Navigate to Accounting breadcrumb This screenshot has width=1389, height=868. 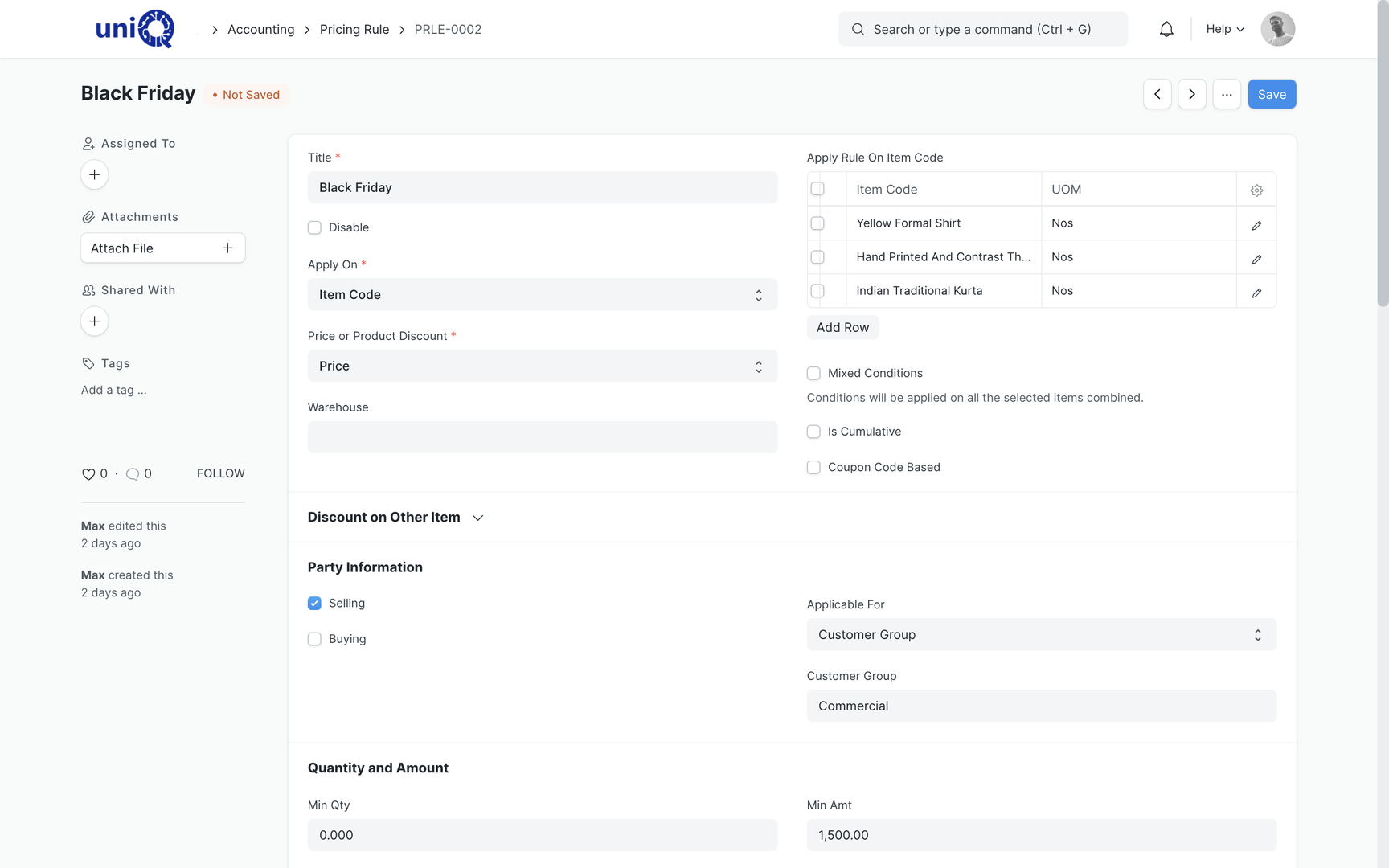click(260, 29)
